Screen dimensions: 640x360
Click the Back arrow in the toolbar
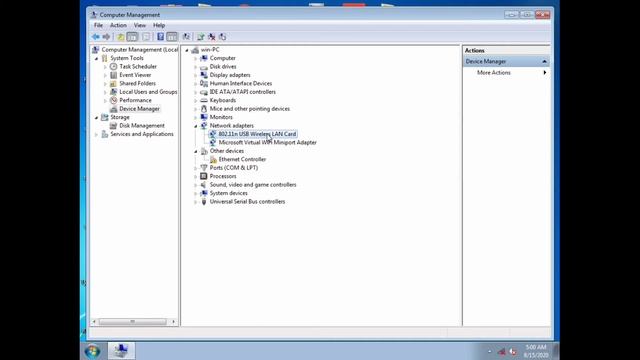[x=96, y=37]
